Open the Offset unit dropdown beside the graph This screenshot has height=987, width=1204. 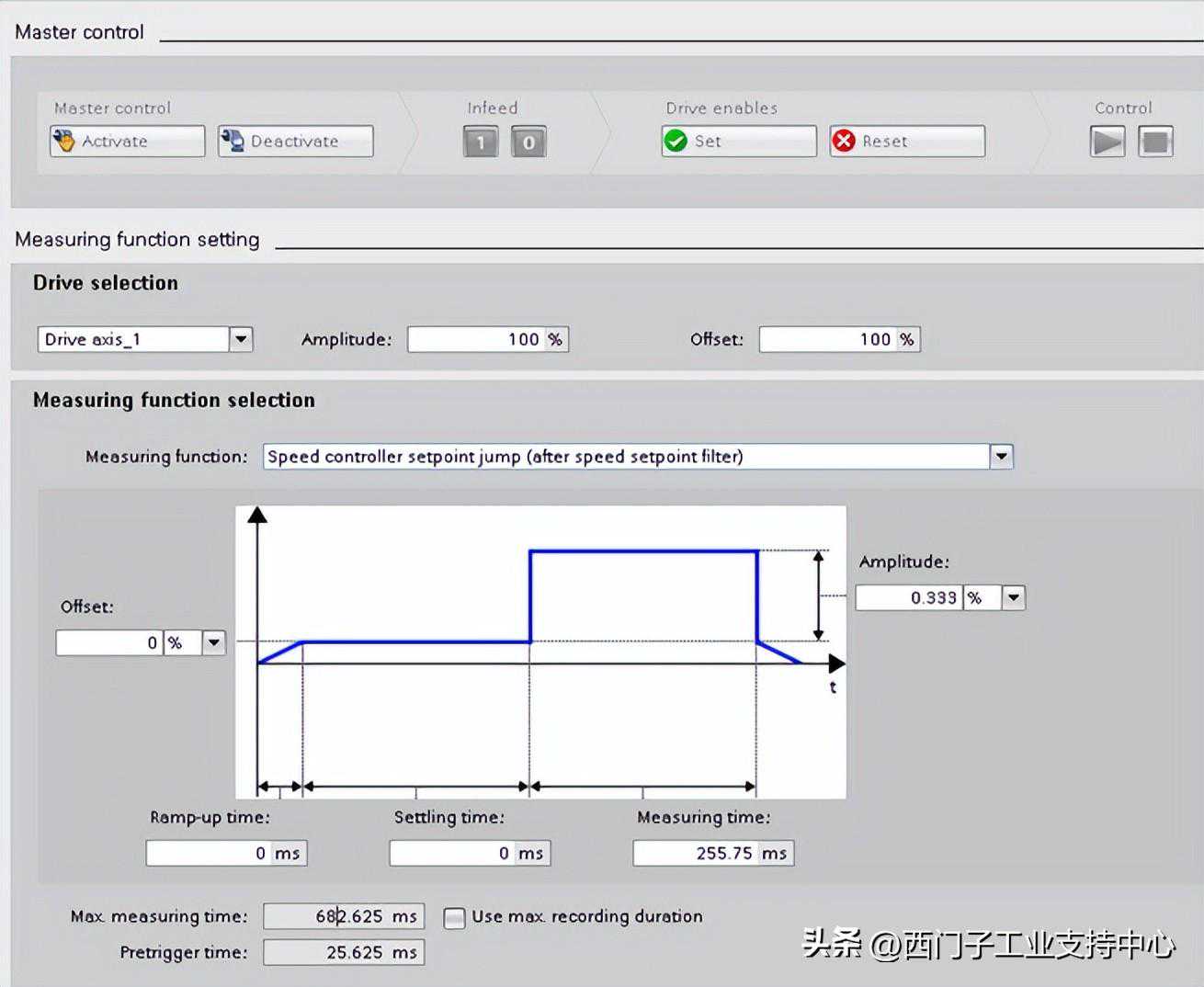213,642
